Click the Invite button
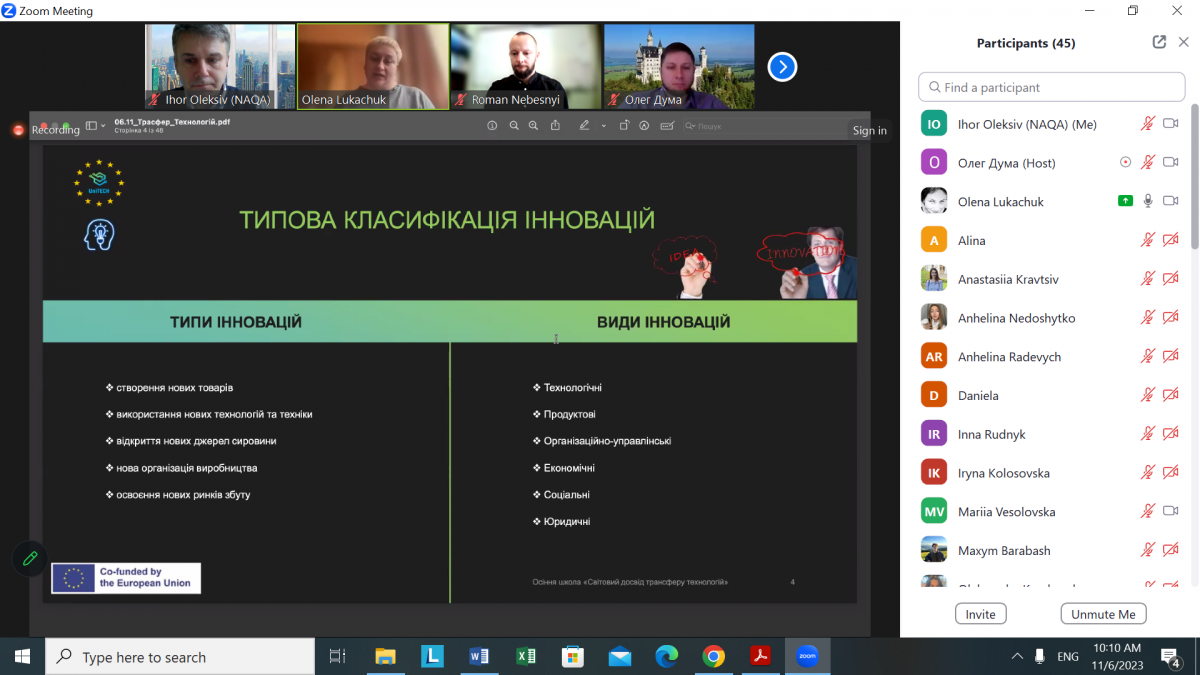The height and width of the screenshot is (675, 1200). coord(980,613)
